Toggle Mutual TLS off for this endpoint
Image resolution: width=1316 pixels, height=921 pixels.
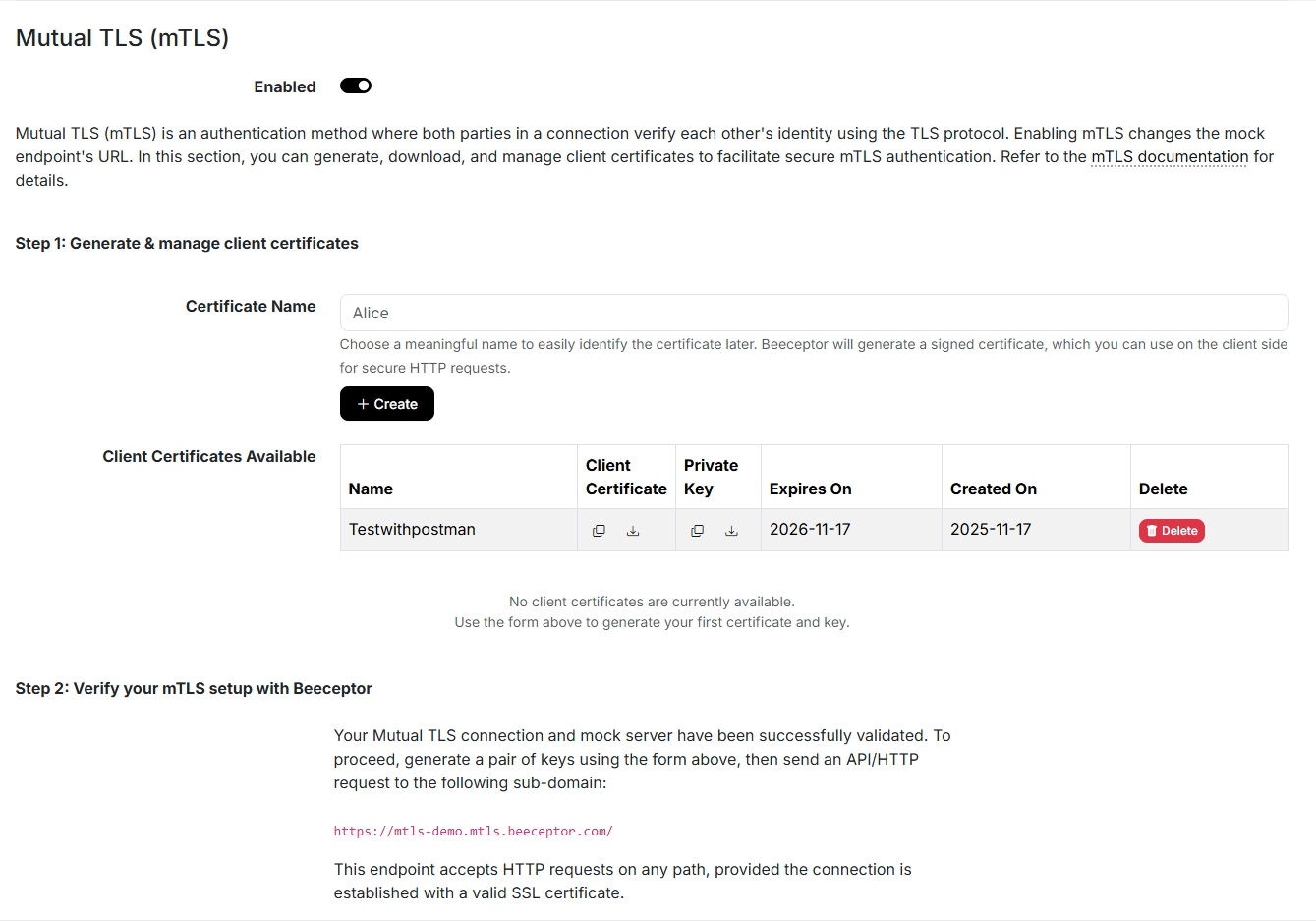(x=355, y=86)
